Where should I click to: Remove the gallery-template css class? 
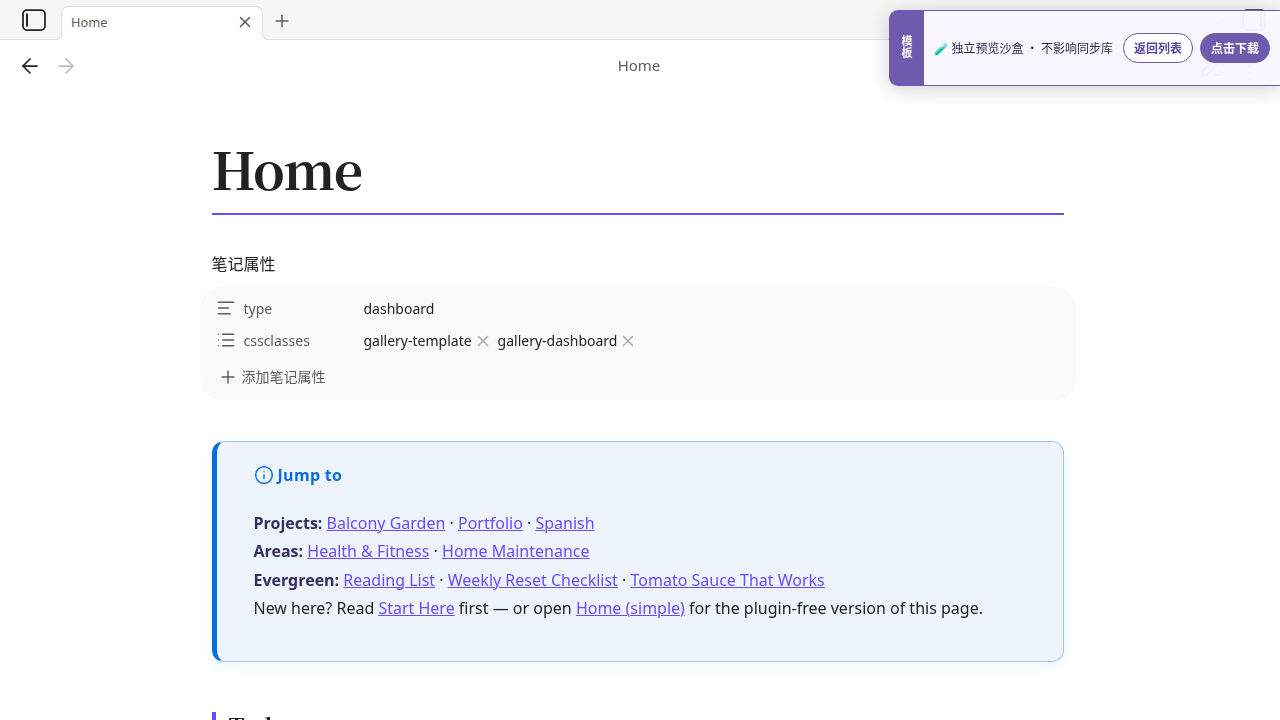(483, 341)
